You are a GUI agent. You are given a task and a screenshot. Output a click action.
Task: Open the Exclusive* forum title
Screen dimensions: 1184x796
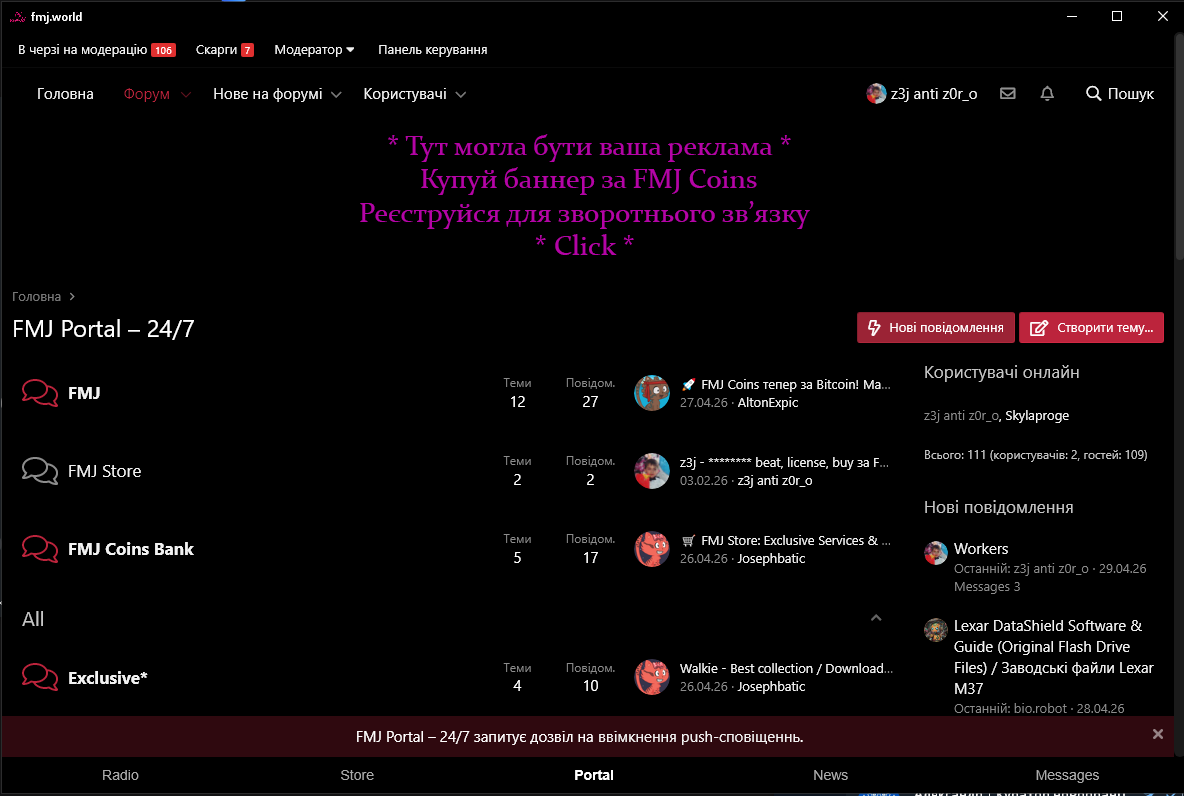click(107, 677)
